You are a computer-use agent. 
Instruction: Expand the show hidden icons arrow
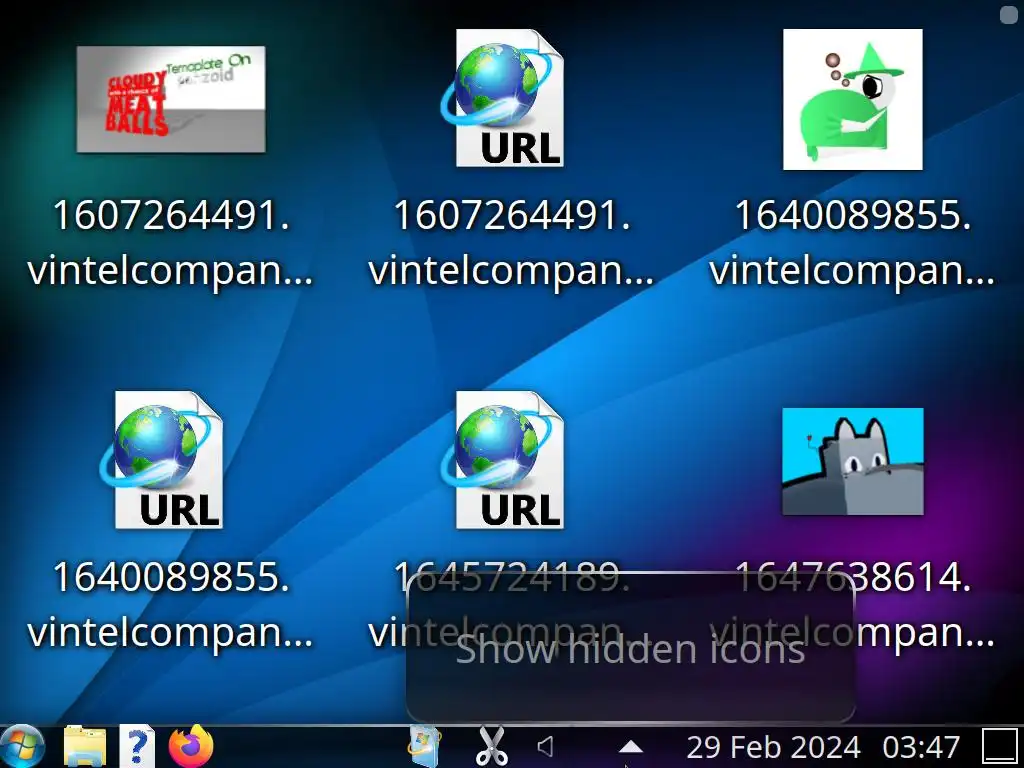630,747
